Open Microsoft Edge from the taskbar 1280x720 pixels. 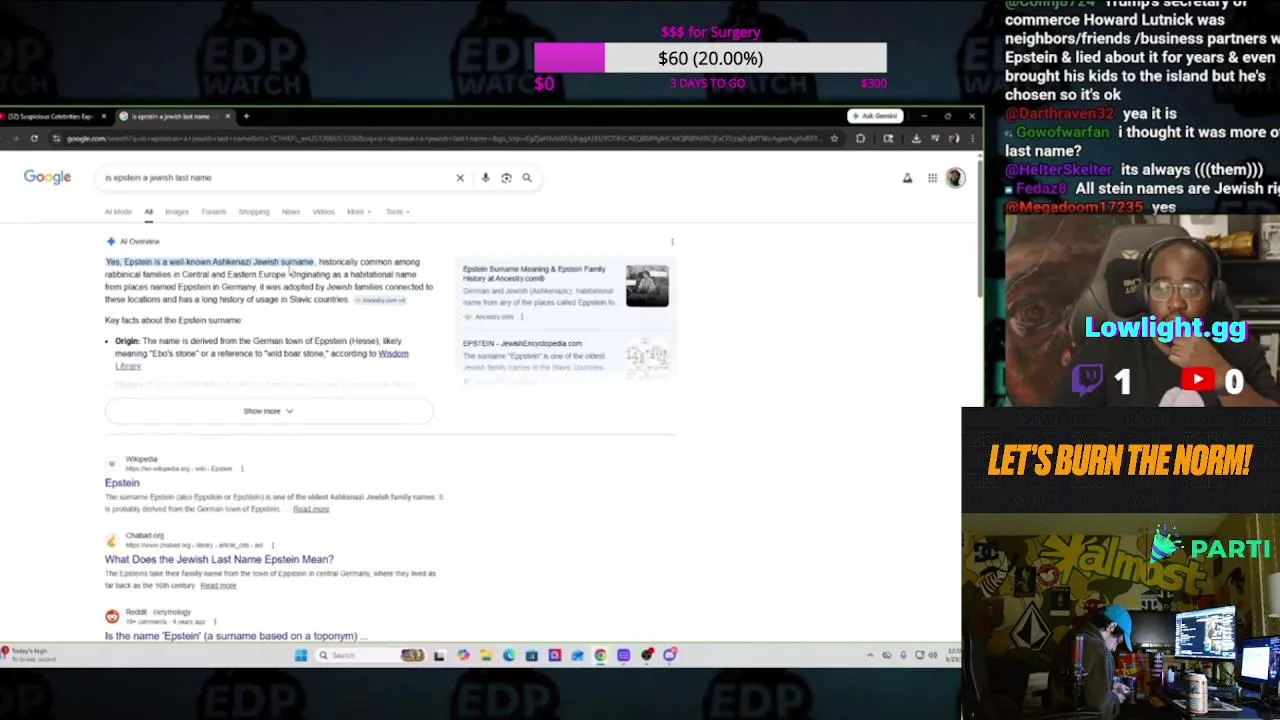pos(509,655)
